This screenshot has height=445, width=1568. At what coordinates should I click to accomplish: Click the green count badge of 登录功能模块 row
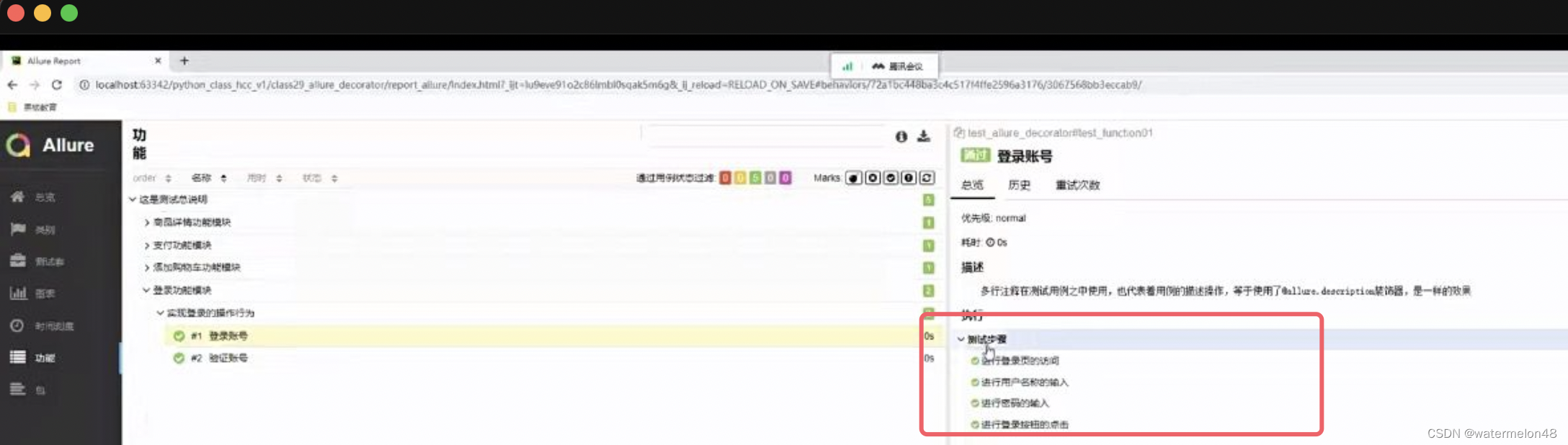928,290
